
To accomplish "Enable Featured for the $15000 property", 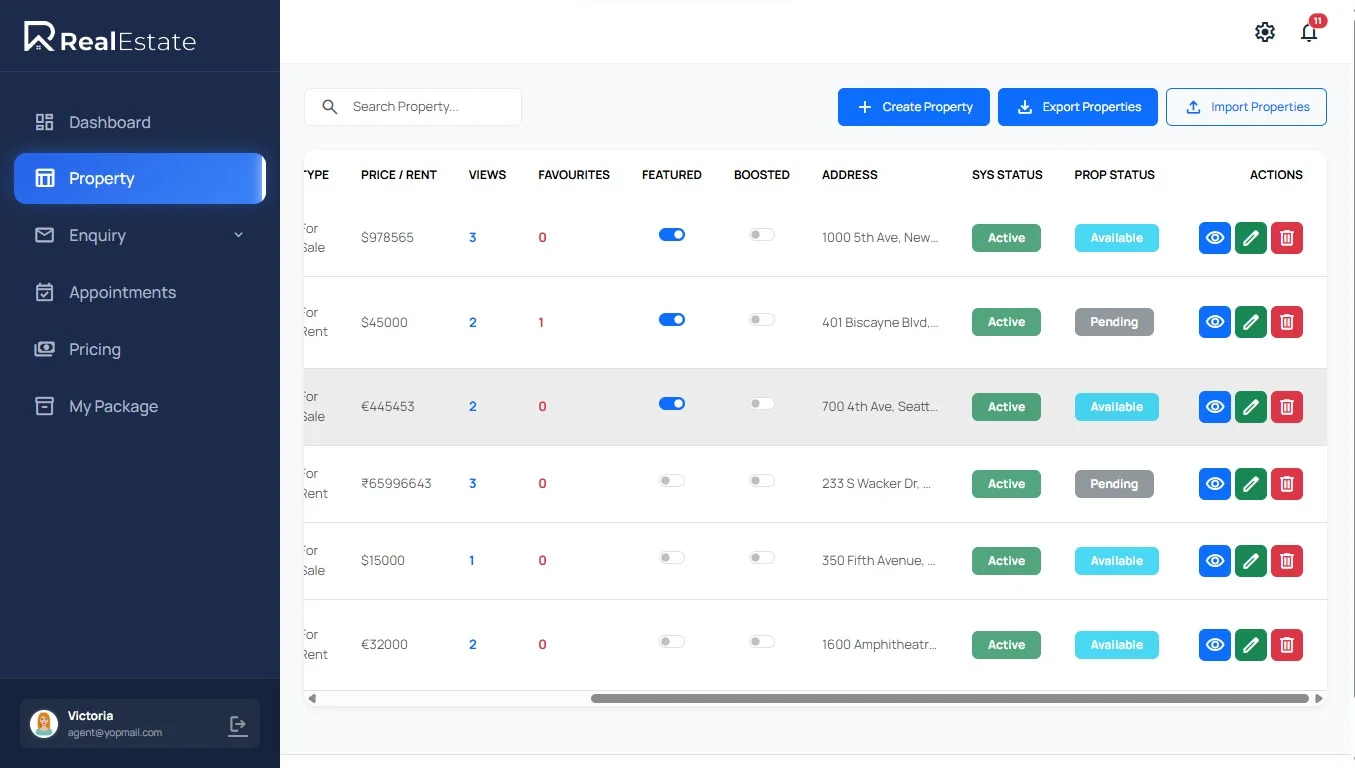I will 672,557.
